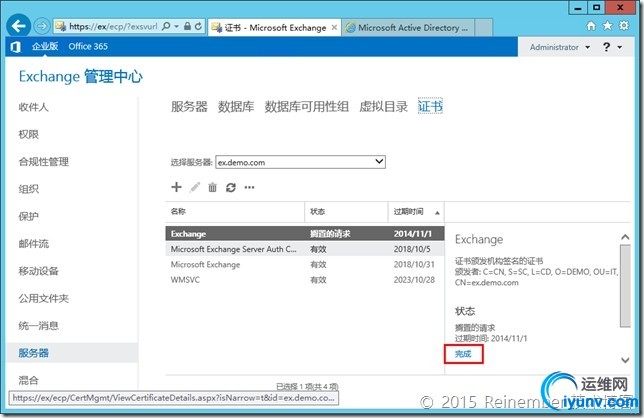
Task: Open address bar search dropdown arrow
Action: pos(177,26)
